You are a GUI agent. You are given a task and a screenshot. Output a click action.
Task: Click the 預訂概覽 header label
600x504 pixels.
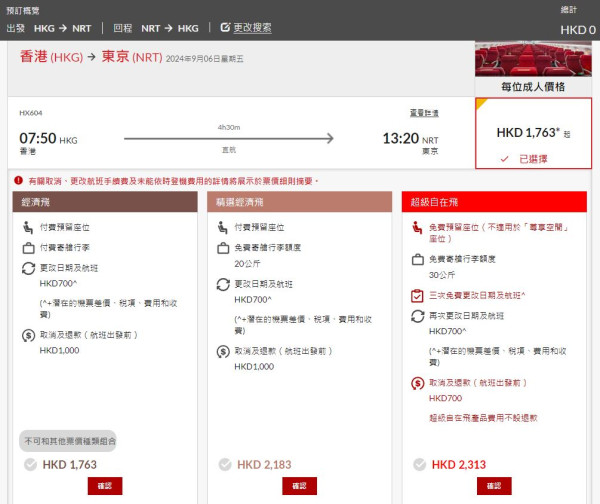(23, 10)
